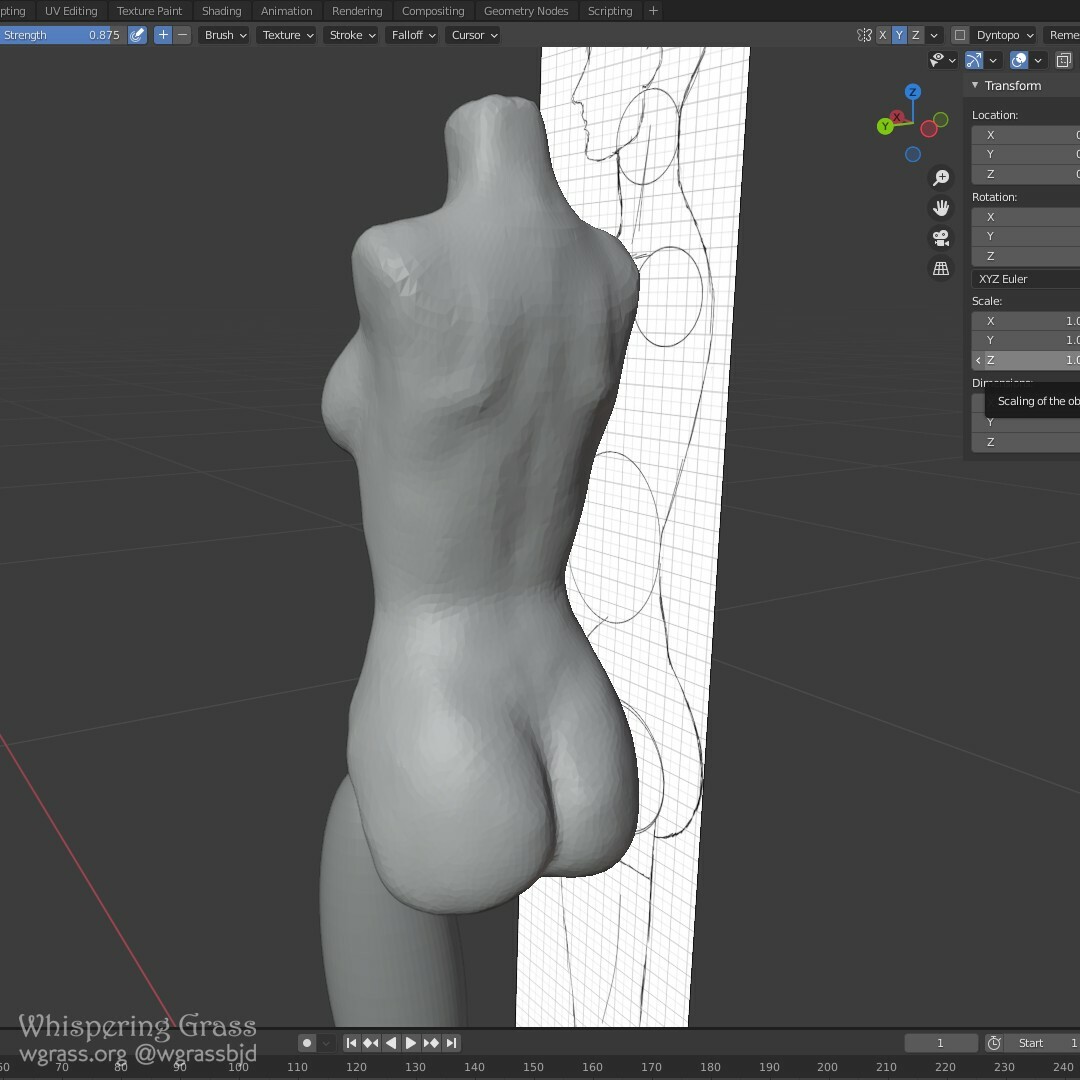Click the negative Z blue circle on gizmo
The height and width of the screenshot is (1080, 1080).
[913, 154]
